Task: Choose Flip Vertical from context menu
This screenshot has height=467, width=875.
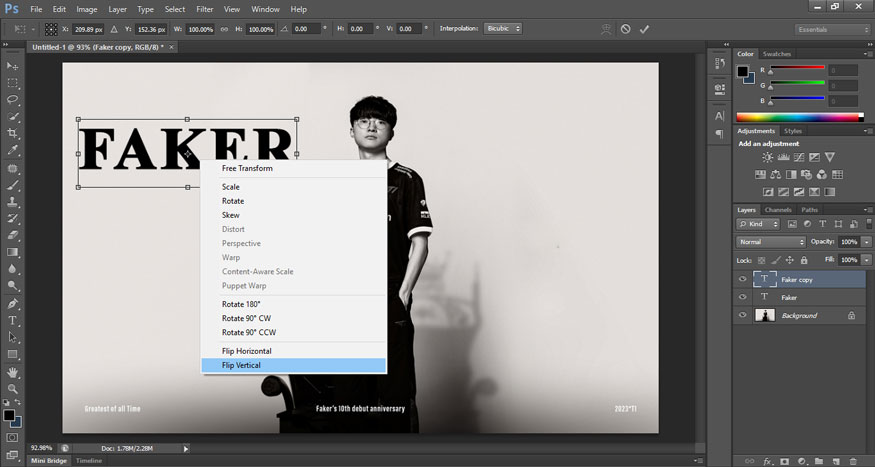Action: click(294, 365)
